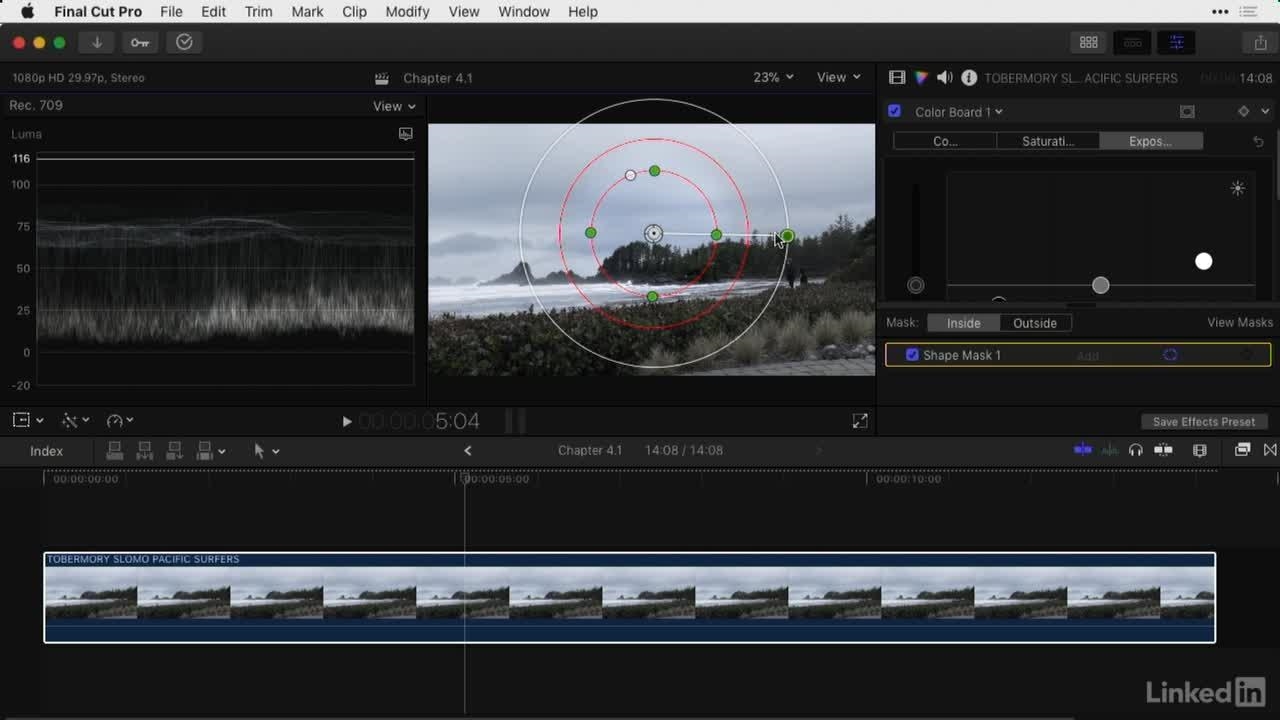Open the 23% viewer zoom dropdown
1280x720 pixels.
pos(773,77)
